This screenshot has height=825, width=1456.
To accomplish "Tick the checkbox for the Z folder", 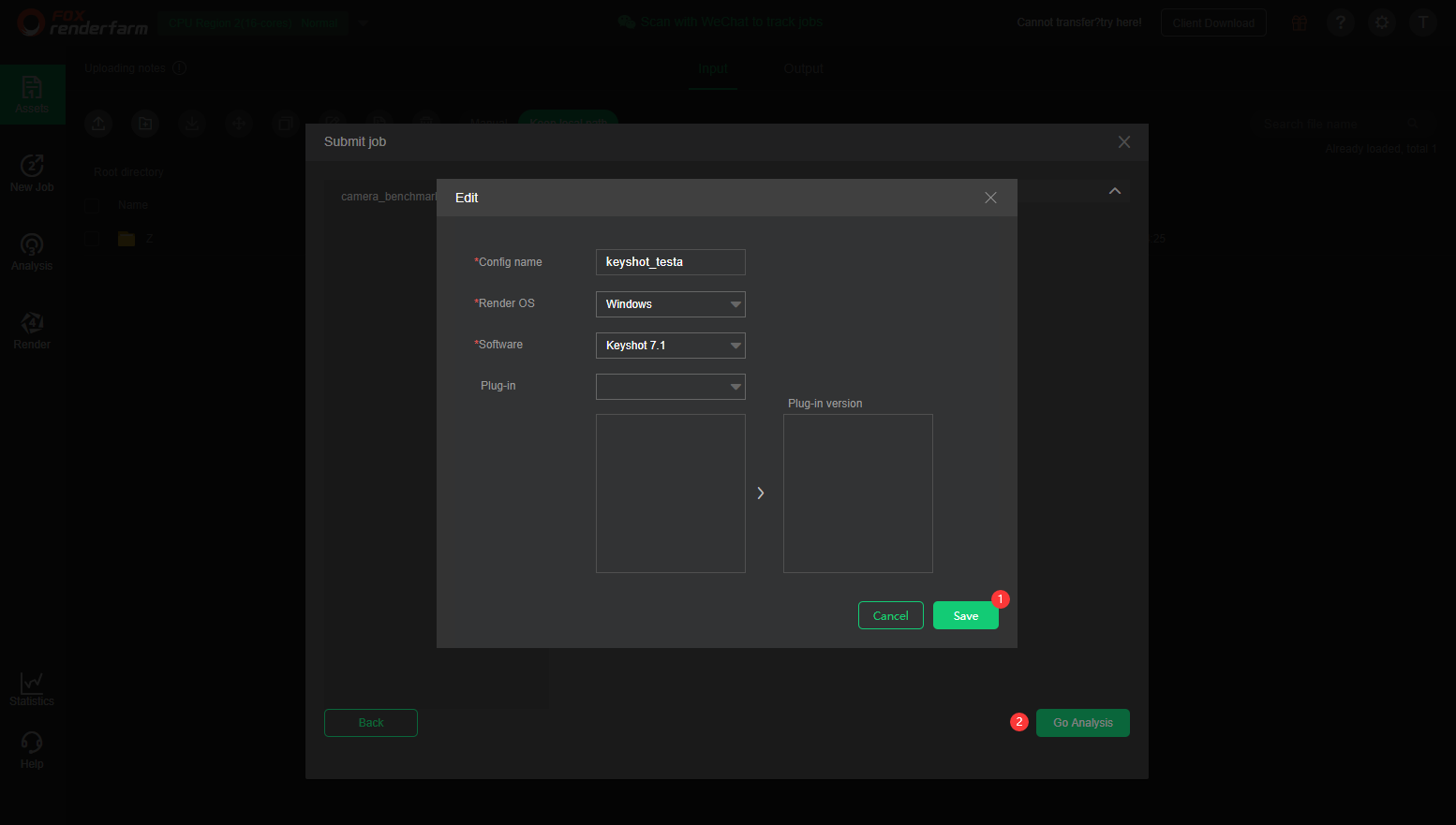I will coord(93,239).
